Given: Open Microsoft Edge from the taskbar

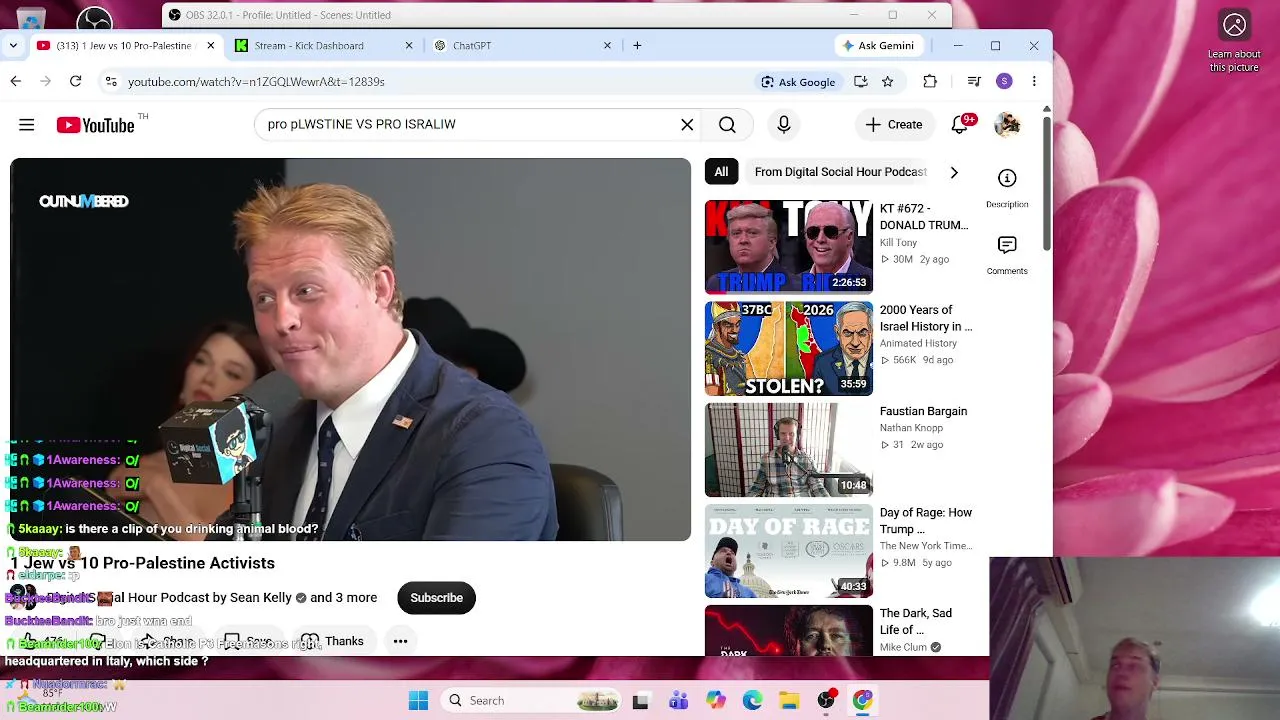Looking at the screenshot, I should coord(752,701).
